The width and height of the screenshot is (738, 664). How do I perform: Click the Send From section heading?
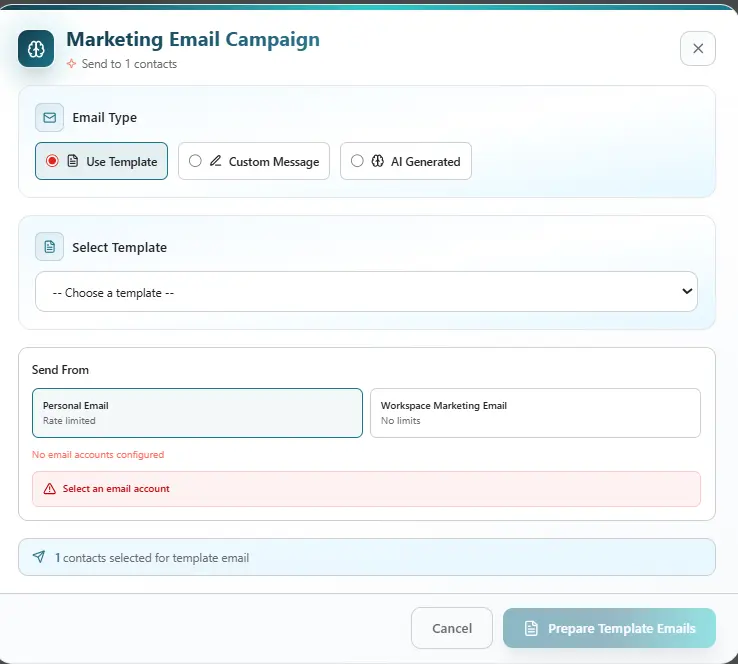click(60, 370)
